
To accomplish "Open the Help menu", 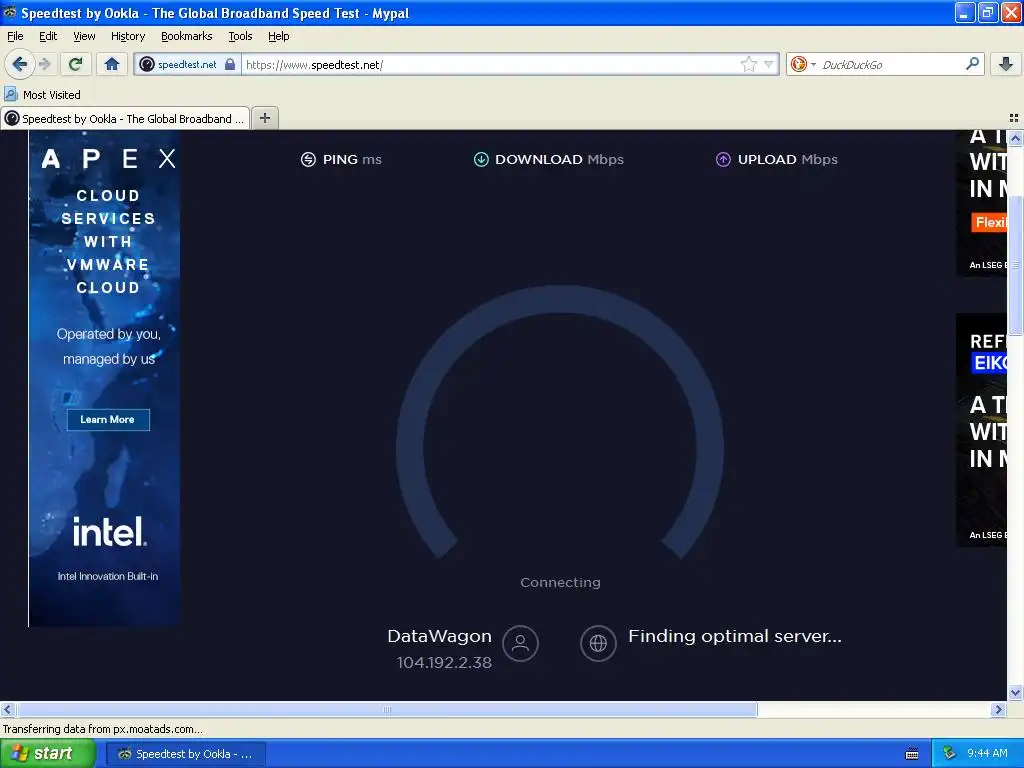I will [x=278, y=36].
